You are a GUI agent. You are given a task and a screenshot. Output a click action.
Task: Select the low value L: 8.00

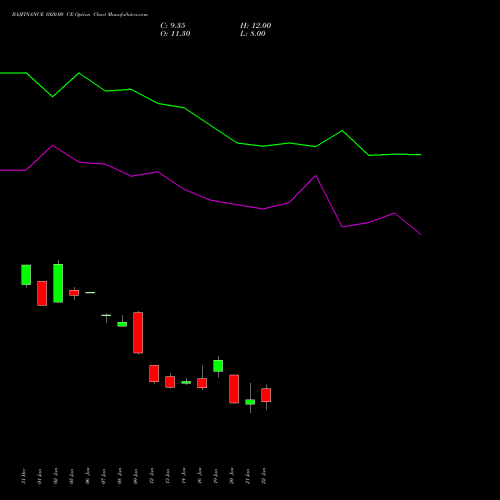(x=253, y=34)
